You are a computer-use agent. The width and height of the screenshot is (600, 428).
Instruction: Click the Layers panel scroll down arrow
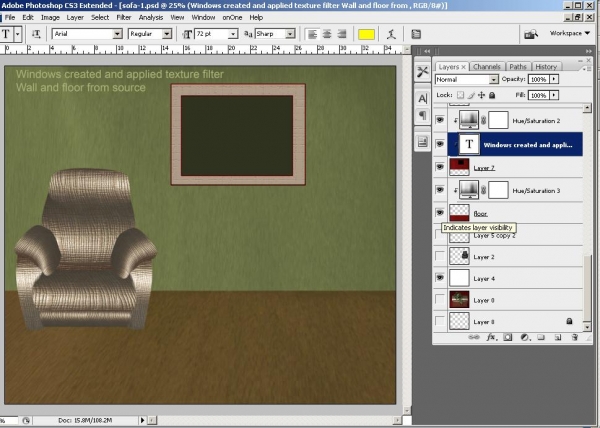point(587,327)
